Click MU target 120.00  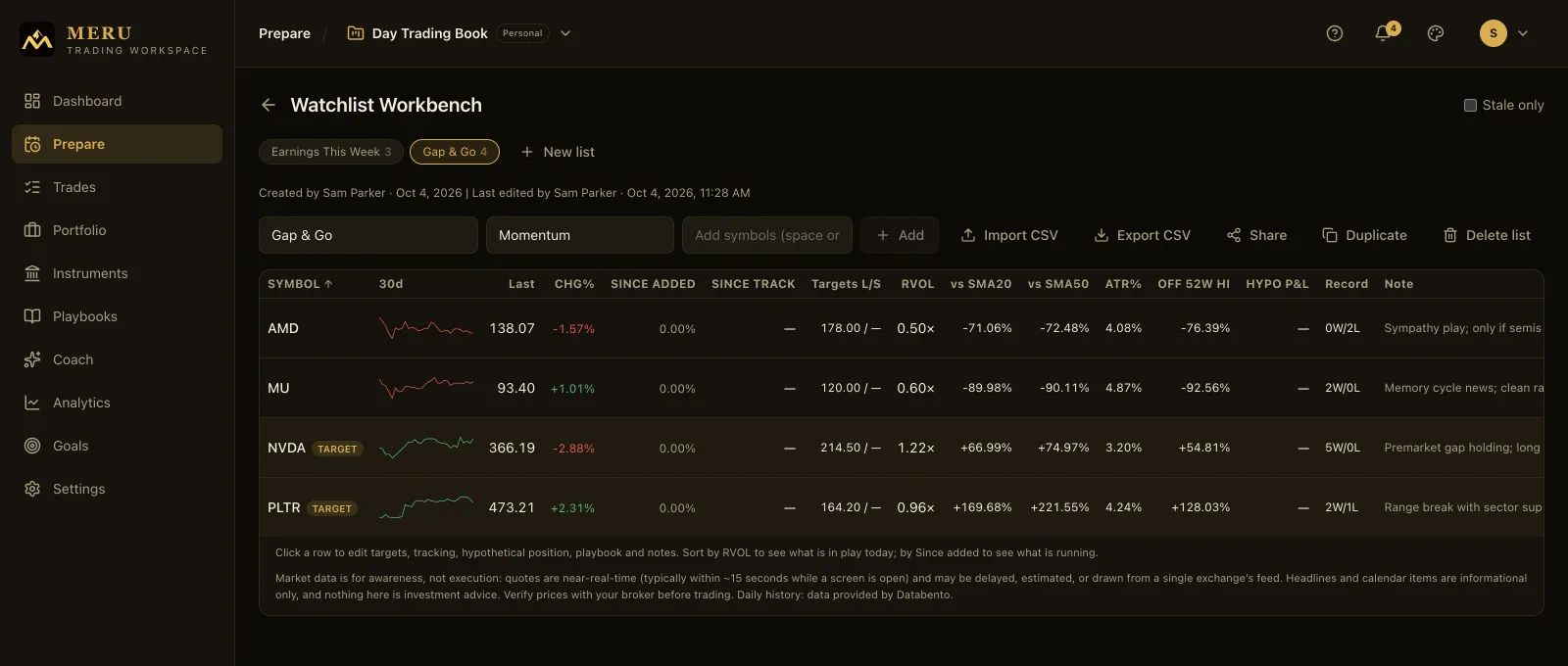coord(851,388)
